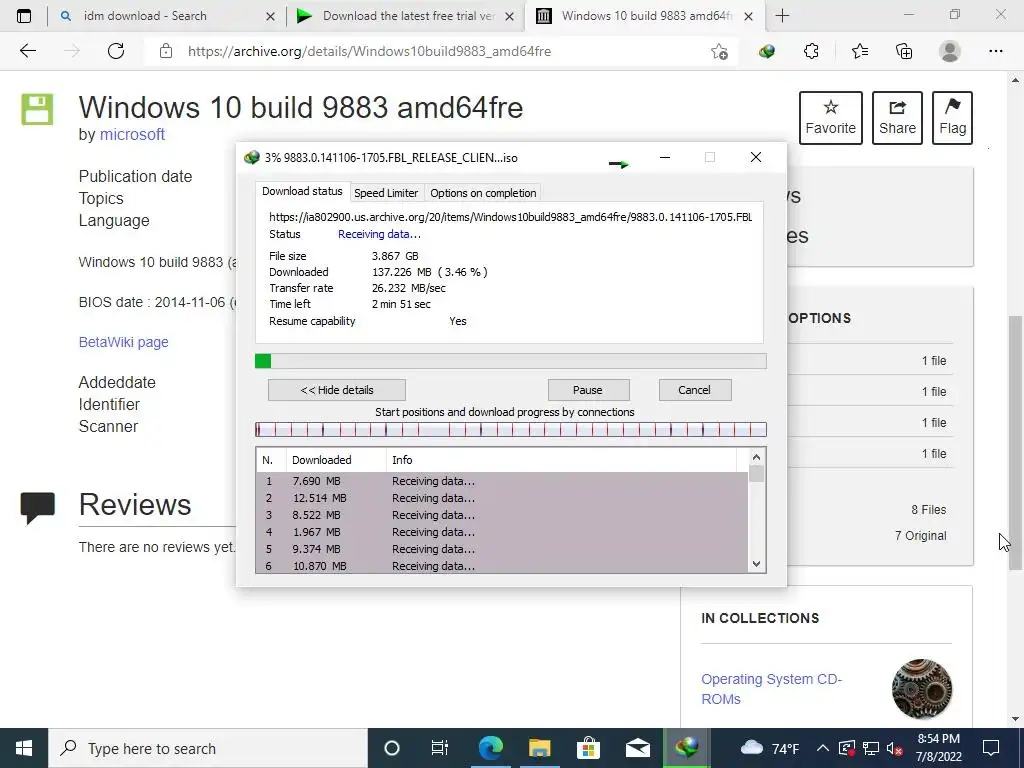Screen dimensions: 1024x768
Task: Select connection row 5 with 9.374 MB
Action: click(x=502, y=549)
